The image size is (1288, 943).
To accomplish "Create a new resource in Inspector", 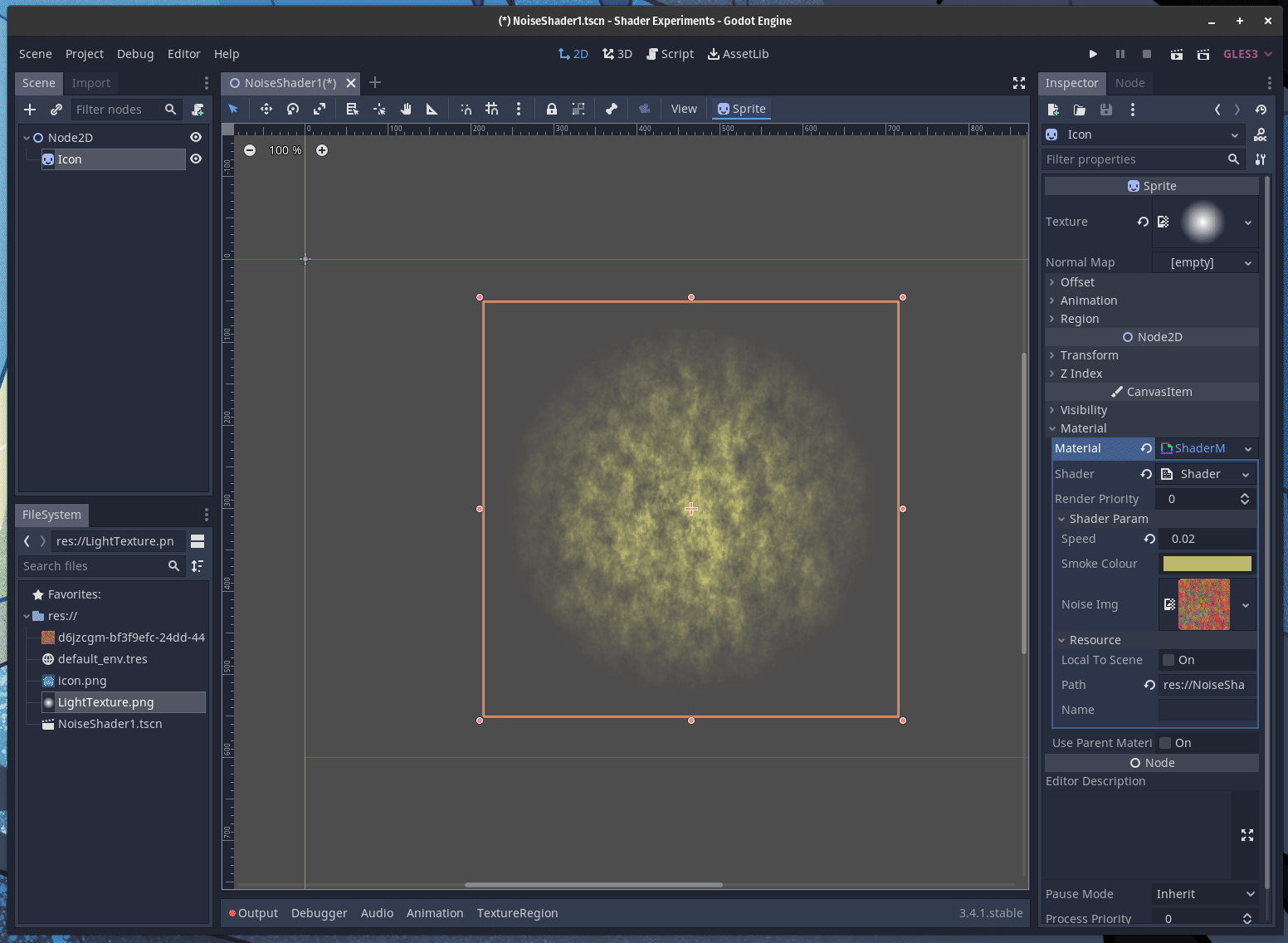I will click(1053, 110).
